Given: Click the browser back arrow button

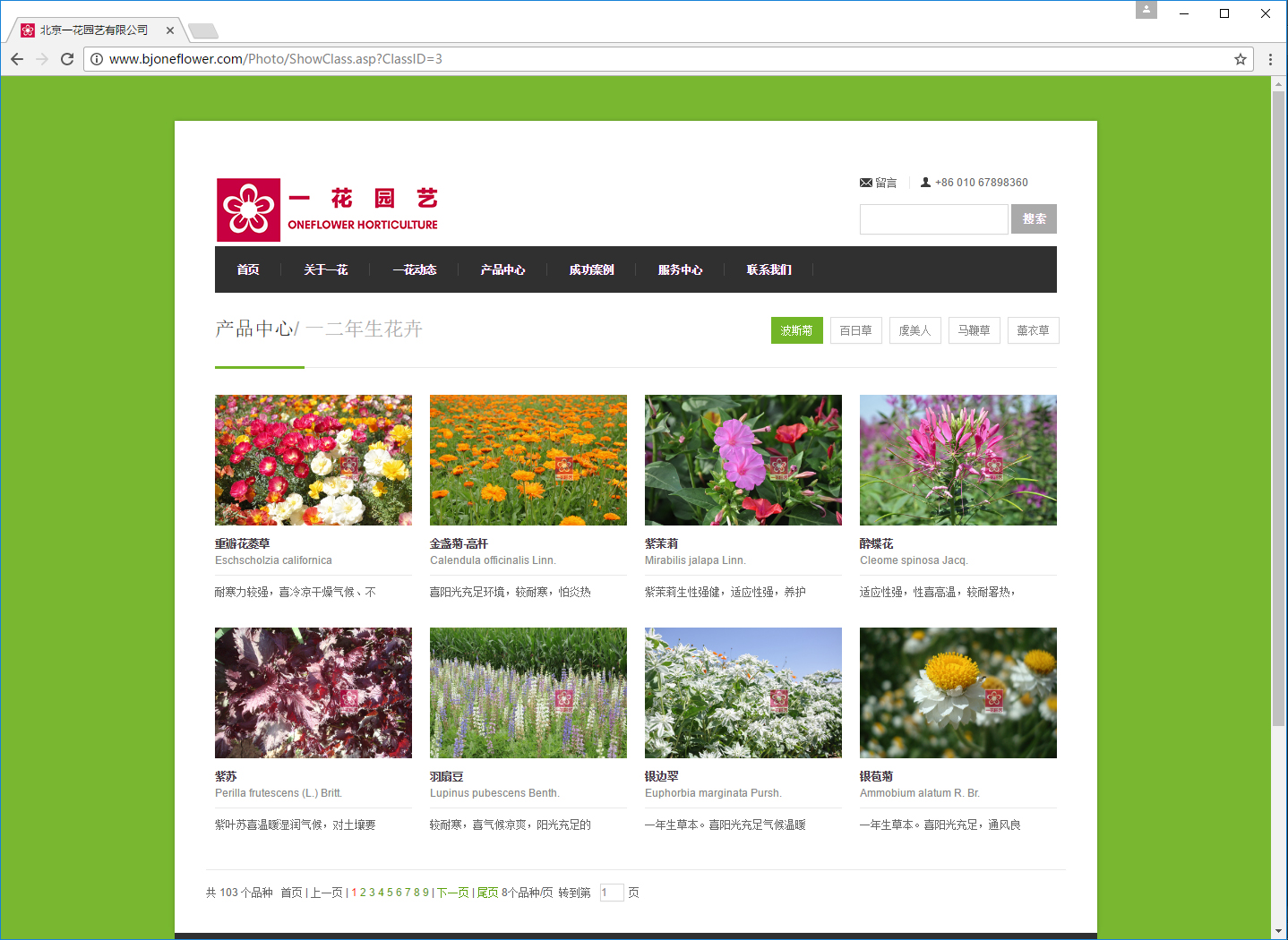Looking at the screenshot, I should click(17, 59).
